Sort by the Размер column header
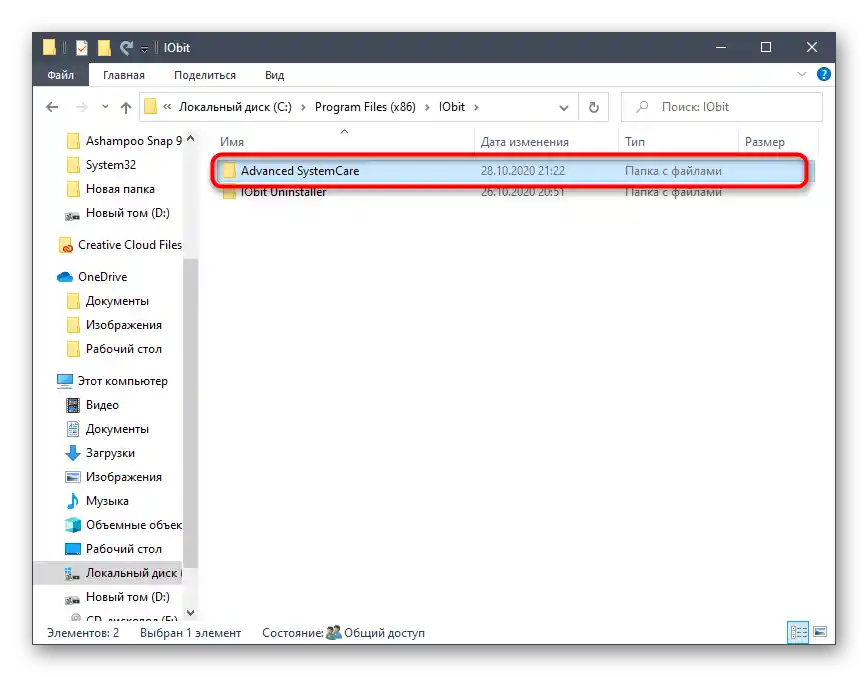 [778, 142]
